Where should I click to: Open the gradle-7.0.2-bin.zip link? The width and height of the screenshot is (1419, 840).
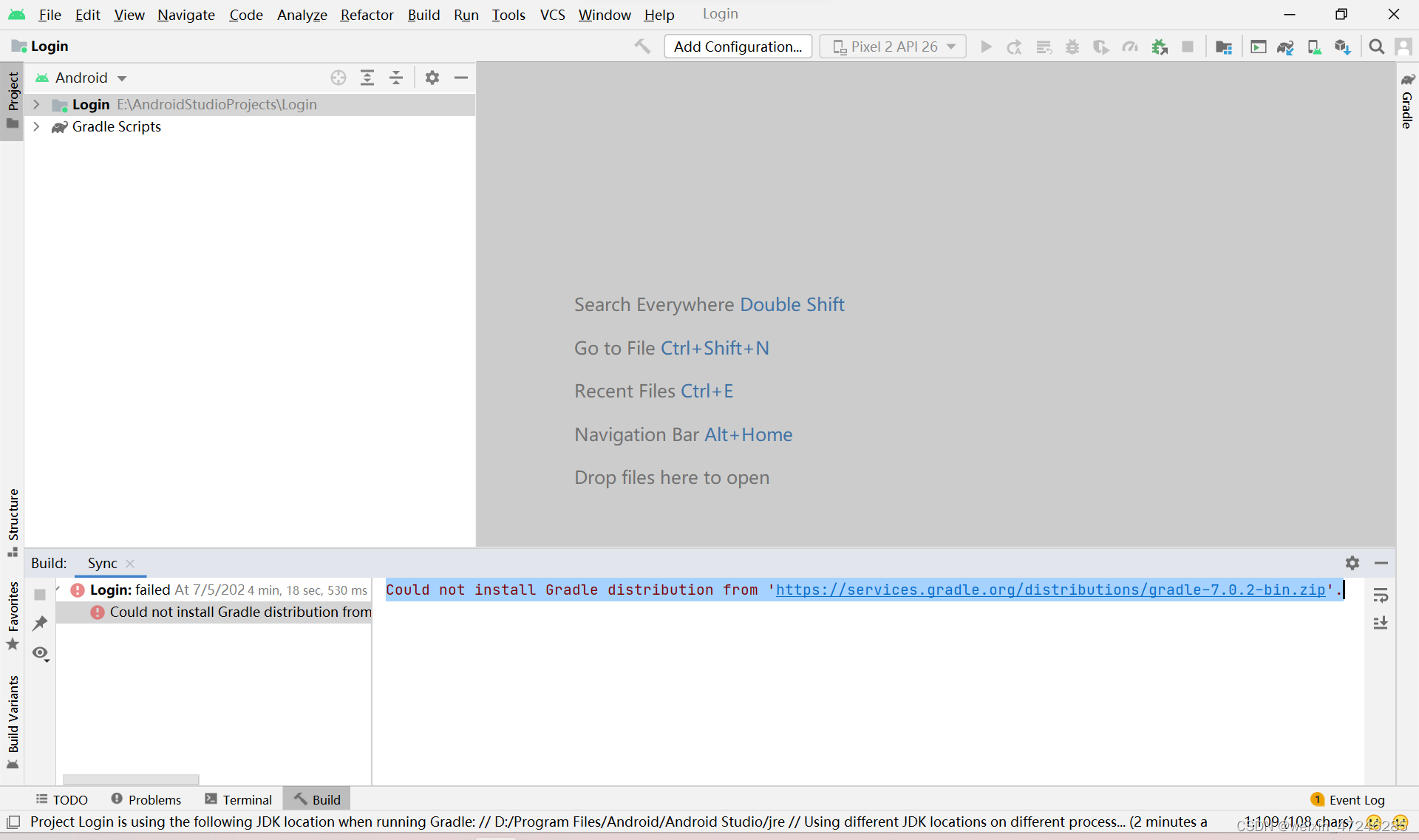click(x=1050, y=590)
